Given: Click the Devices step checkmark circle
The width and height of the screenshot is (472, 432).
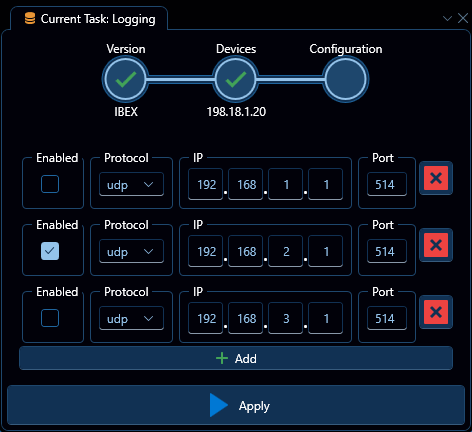Looking at the screenshot, I should pos(236,79).
